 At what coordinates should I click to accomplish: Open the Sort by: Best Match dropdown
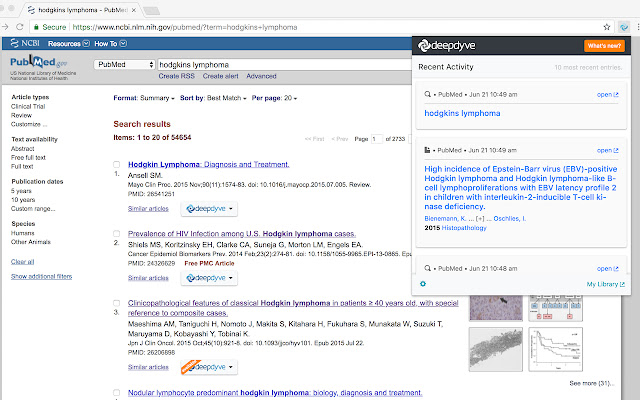213,98
